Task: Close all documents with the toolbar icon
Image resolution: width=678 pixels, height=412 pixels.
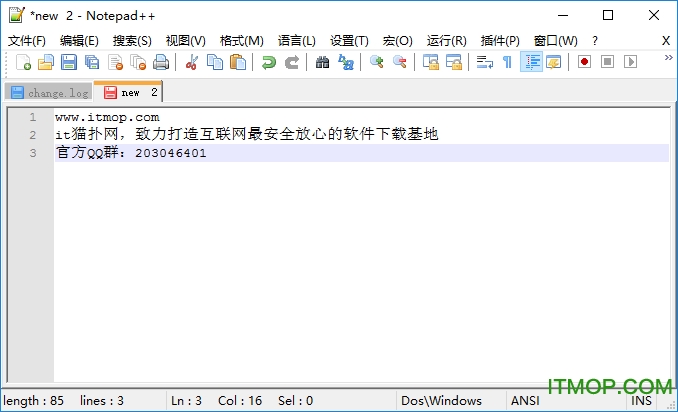Action: (x=138, y=62)
